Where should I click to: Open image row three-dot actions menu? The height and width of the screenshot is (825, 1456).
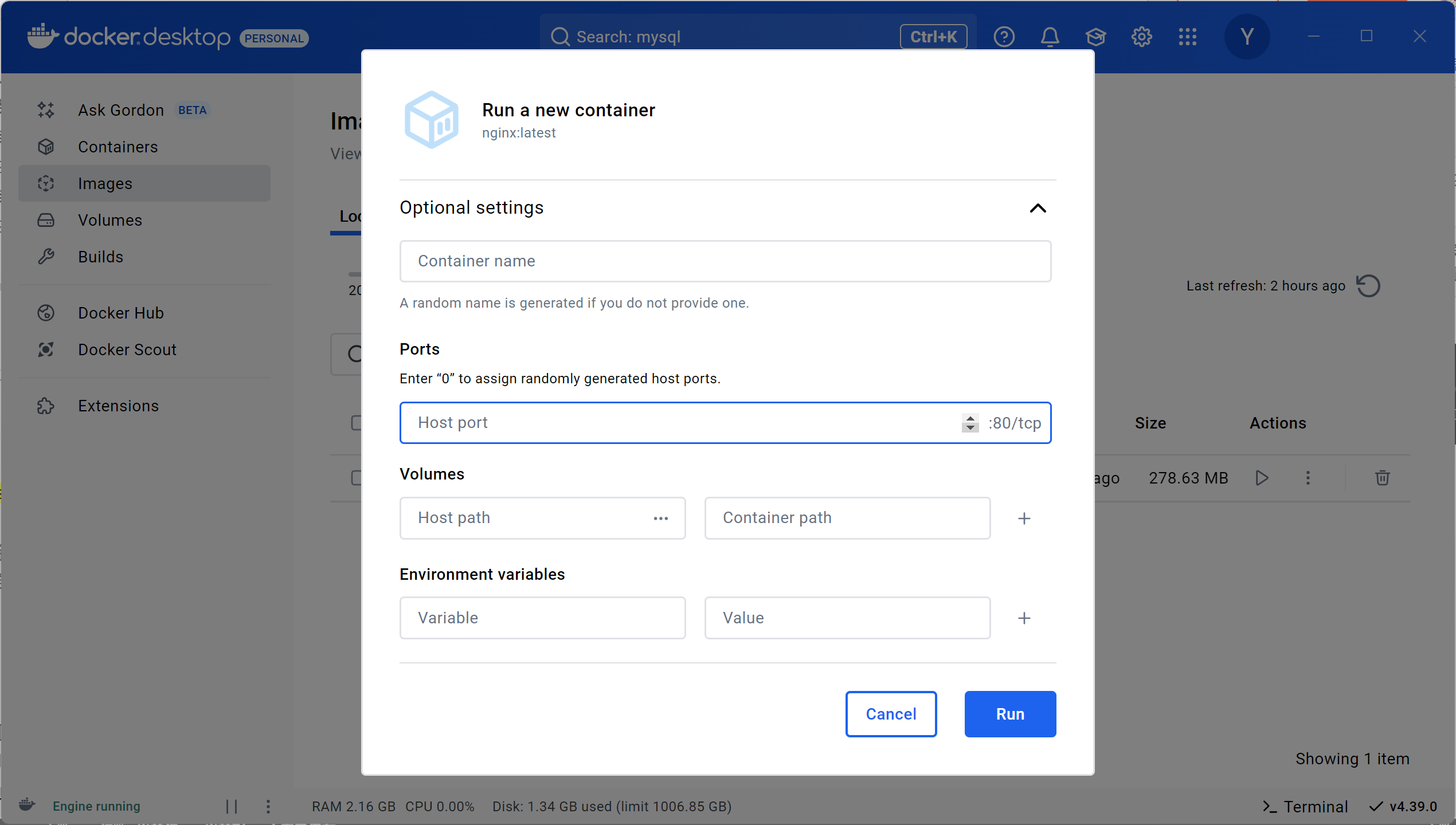click(1308, 478)
